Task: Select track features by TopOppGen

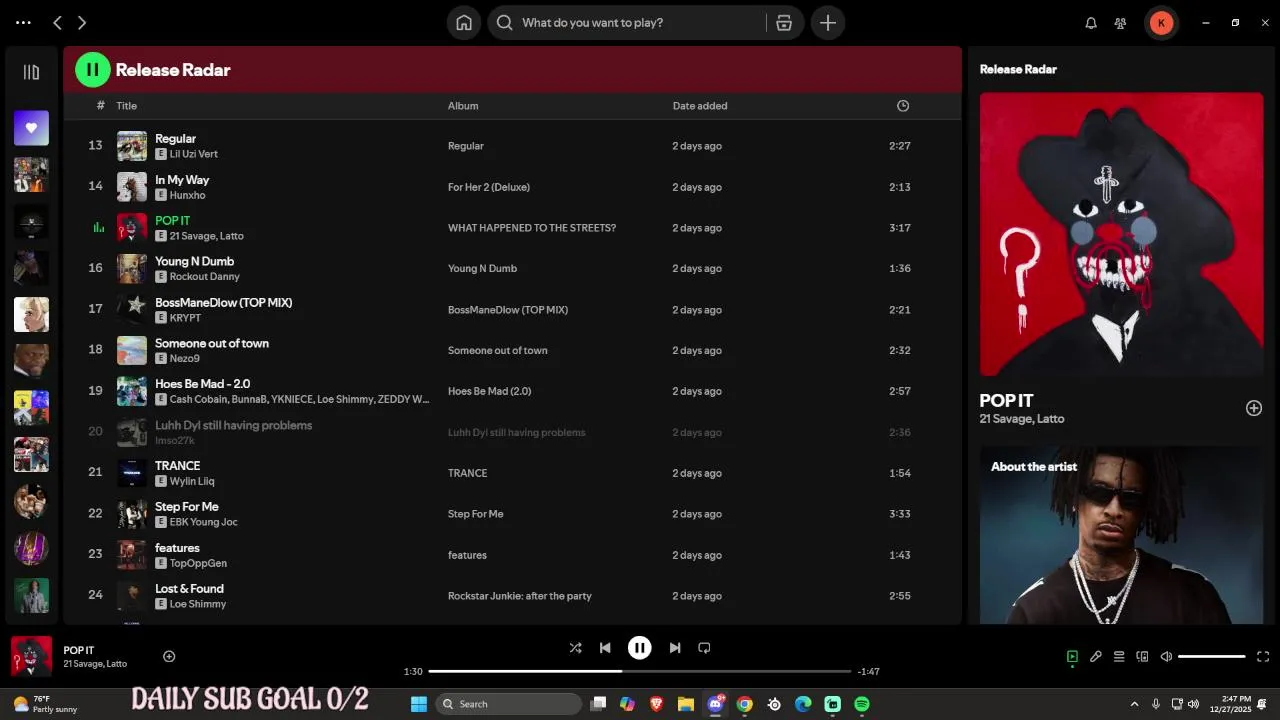Action: coord(177,548)
